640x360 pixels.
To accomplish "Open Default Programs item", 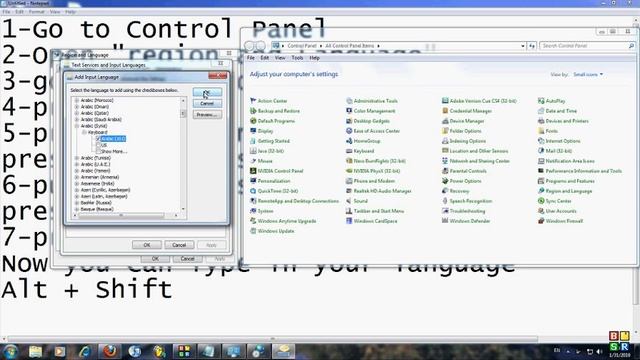I will (x=272, y=121).
